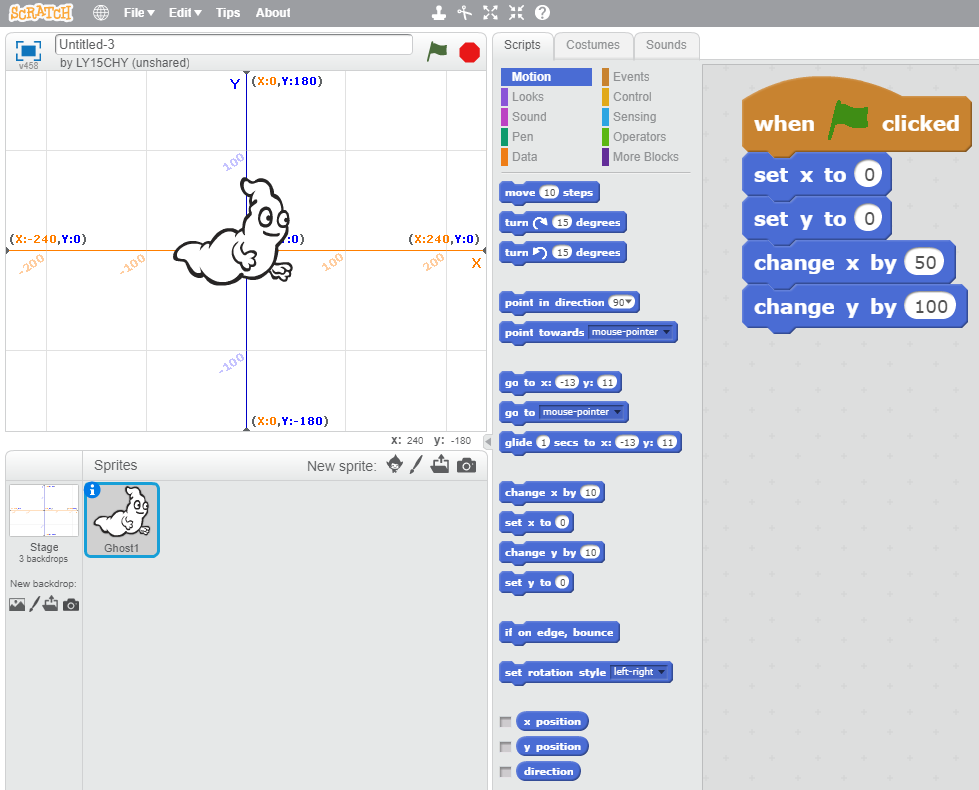Open the Ghost1 sprite info button
The height and width of the screenshot is (790, 979).
point(93,490)
